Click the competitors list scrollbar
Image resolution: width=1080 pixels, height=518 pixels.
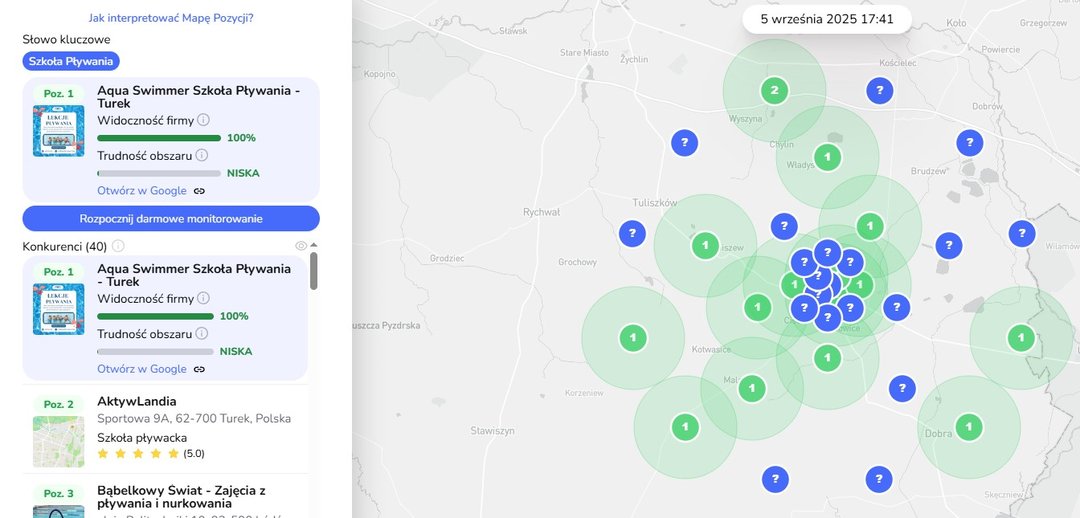coord(314,272)
